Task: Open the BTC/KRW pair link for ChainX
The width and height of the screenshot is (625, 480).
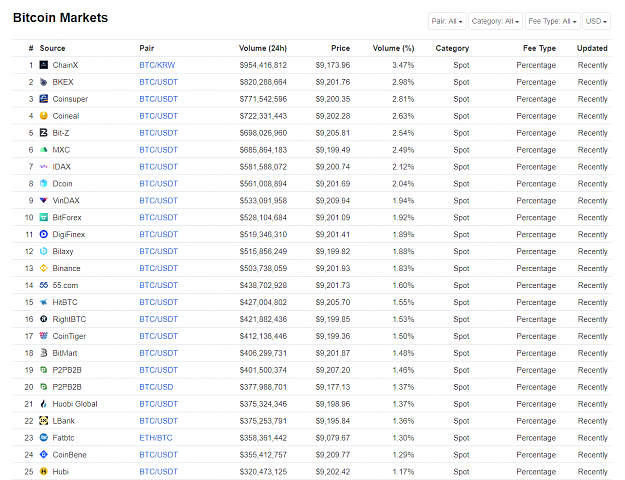Action: pyautogui.click(x=157, y=65)
